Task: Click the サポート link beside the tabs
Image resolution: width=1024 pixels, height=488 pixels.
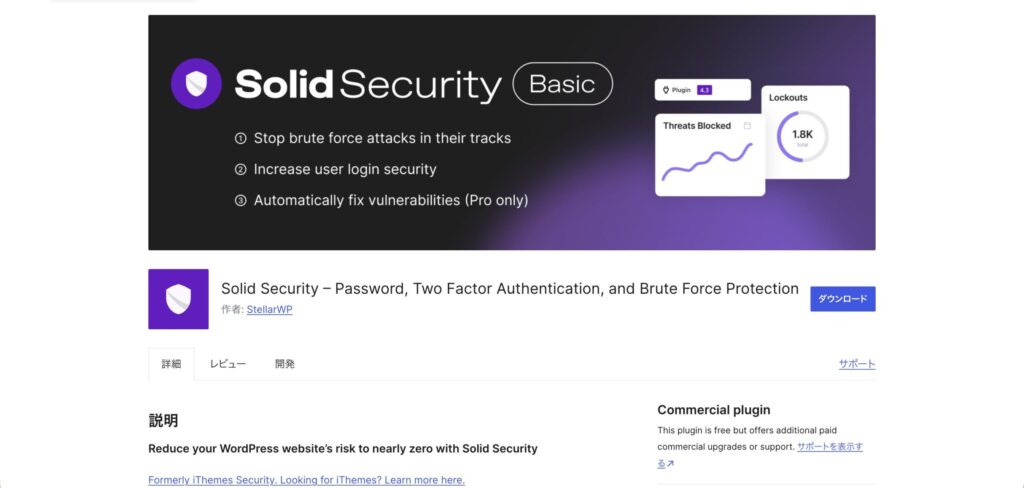Action: click(x=856, y=364)
